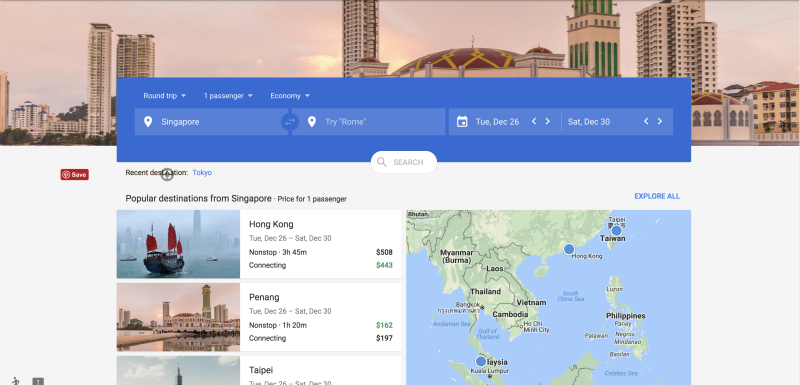Click the accessibility person icon at bottom left
Viewport: 800px width, 385px height.
click(16, 381)
